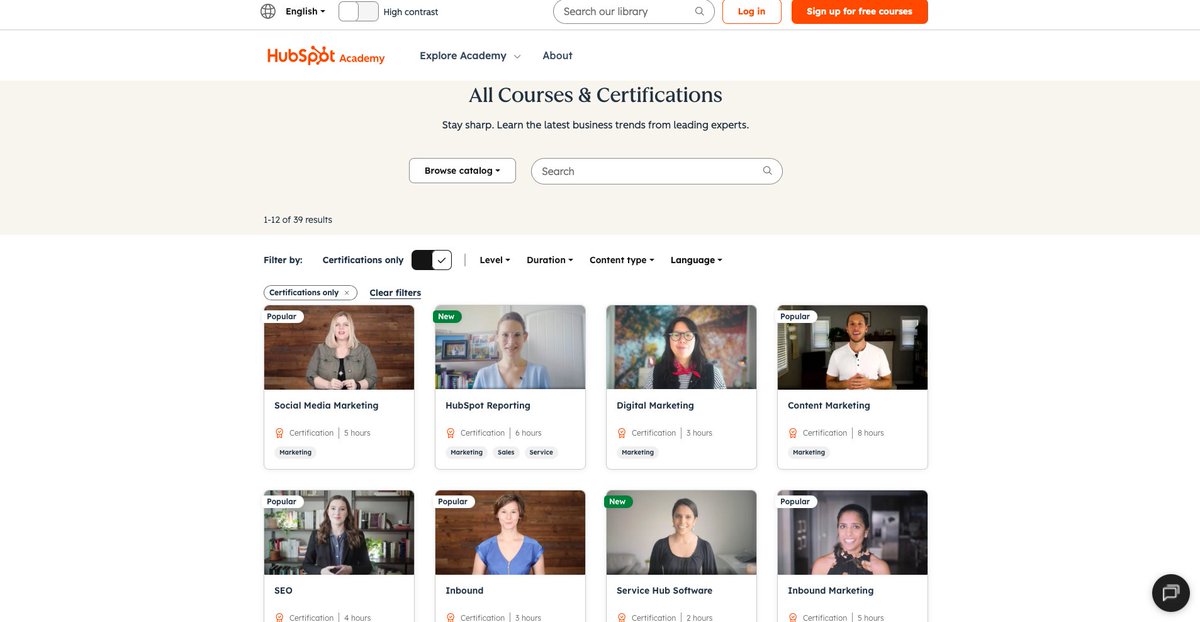
Task: Click the Social Media Marketing thumbnail
Action: coord(339,347)
